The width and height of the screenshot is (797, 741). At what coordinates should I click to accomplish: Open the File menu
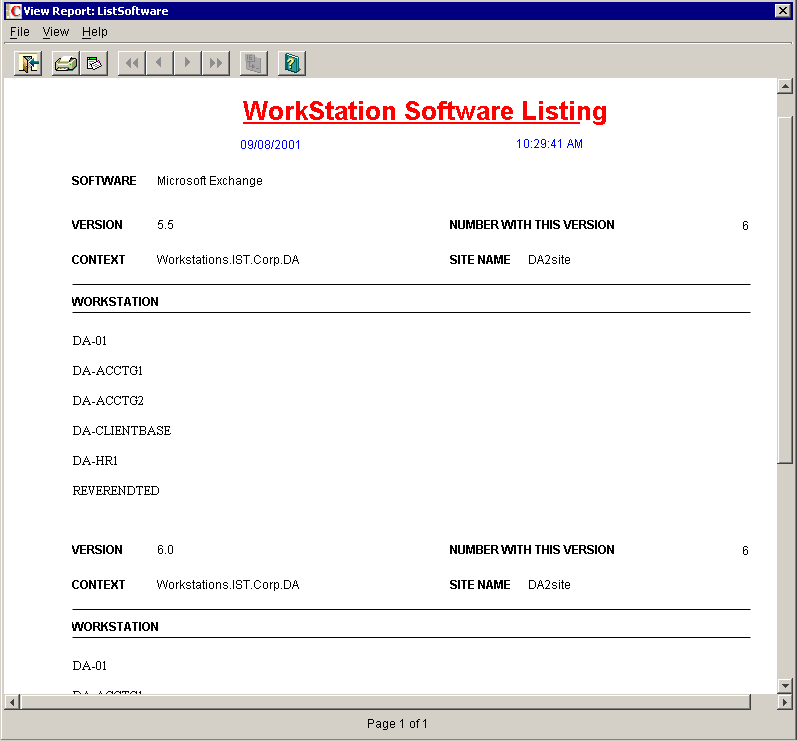pos(20,32)
